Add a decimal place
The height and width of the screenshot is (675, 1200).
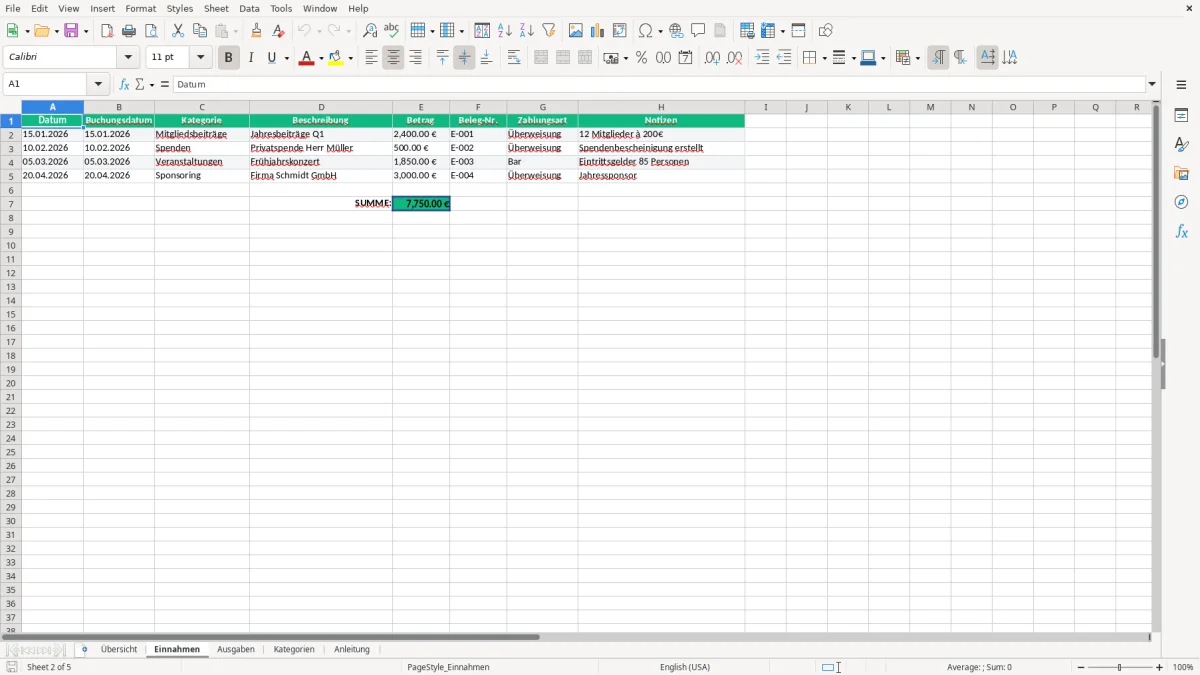pyautogui.click(x=712, y=58)
